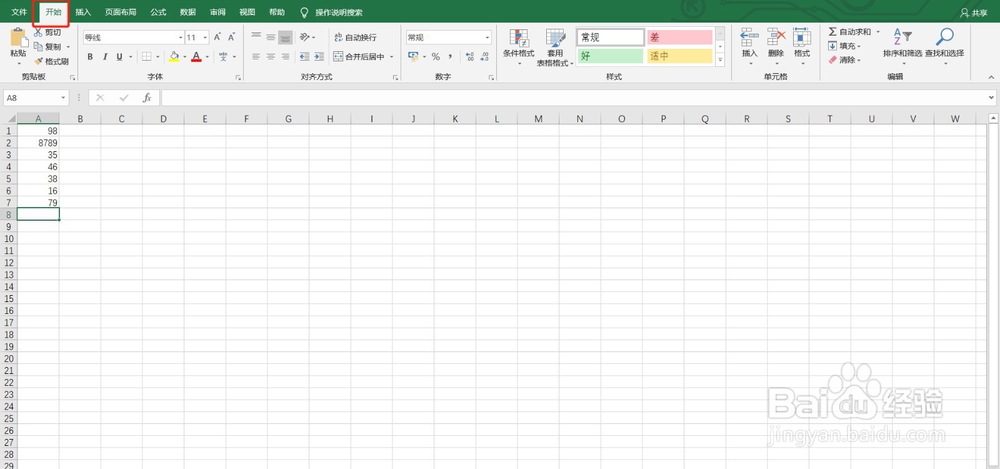
Task: Align cell content to middle
Action: pyautogui.click(x=270, y=37)
